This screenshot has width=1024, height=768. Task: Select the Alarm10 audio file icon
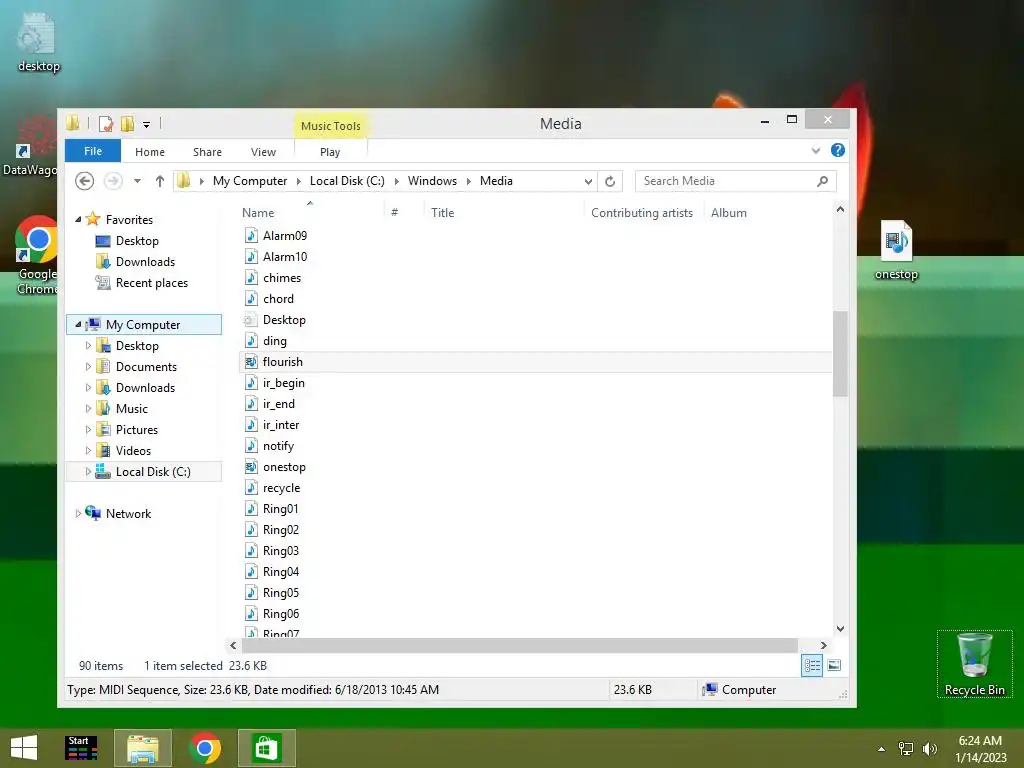[251, 256]
